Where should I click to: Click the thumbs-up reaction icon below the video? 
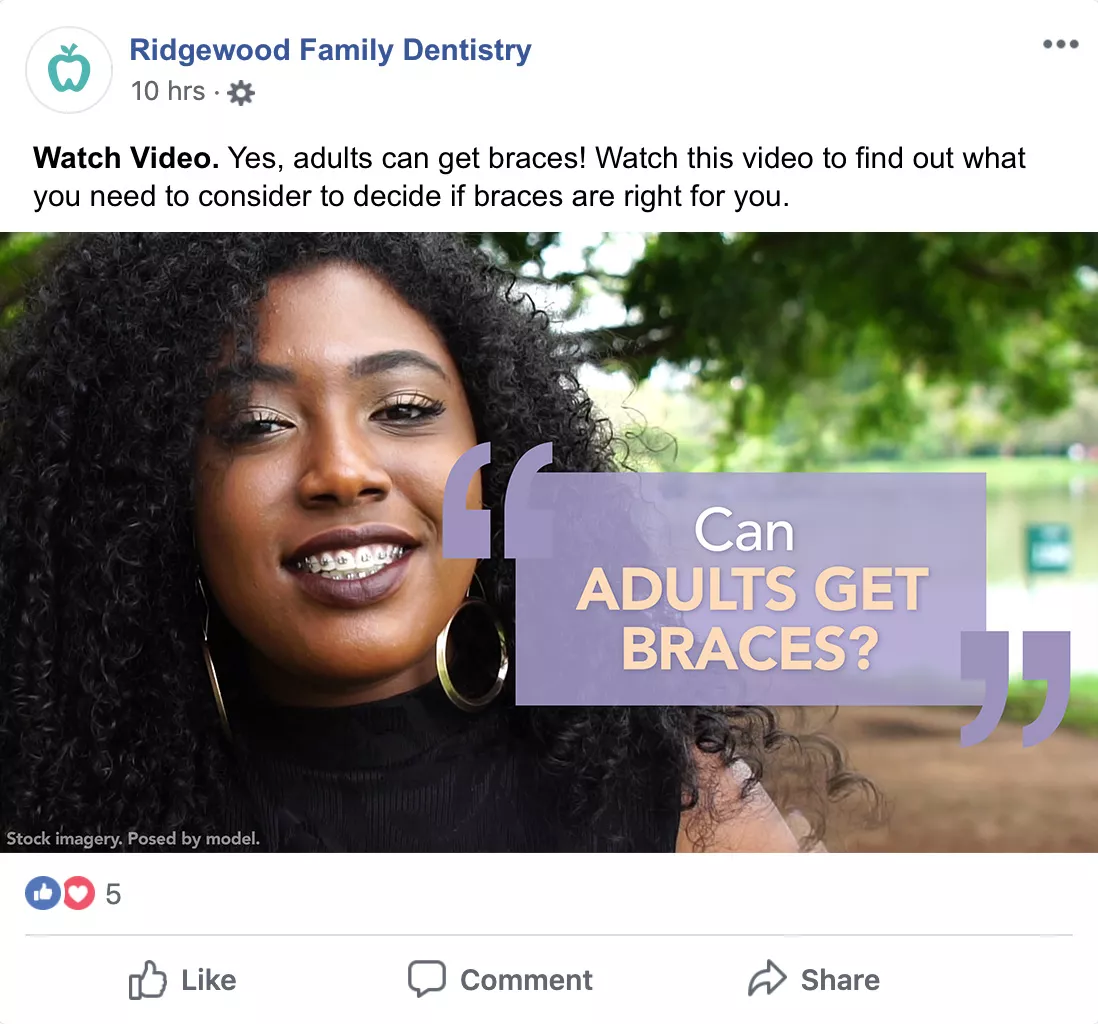pyautogui.click(x=42, y=893)
